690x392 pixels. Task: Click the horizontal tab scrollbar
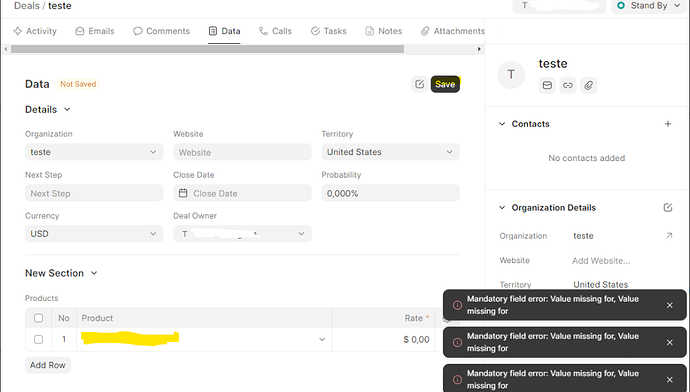(207, 49)
